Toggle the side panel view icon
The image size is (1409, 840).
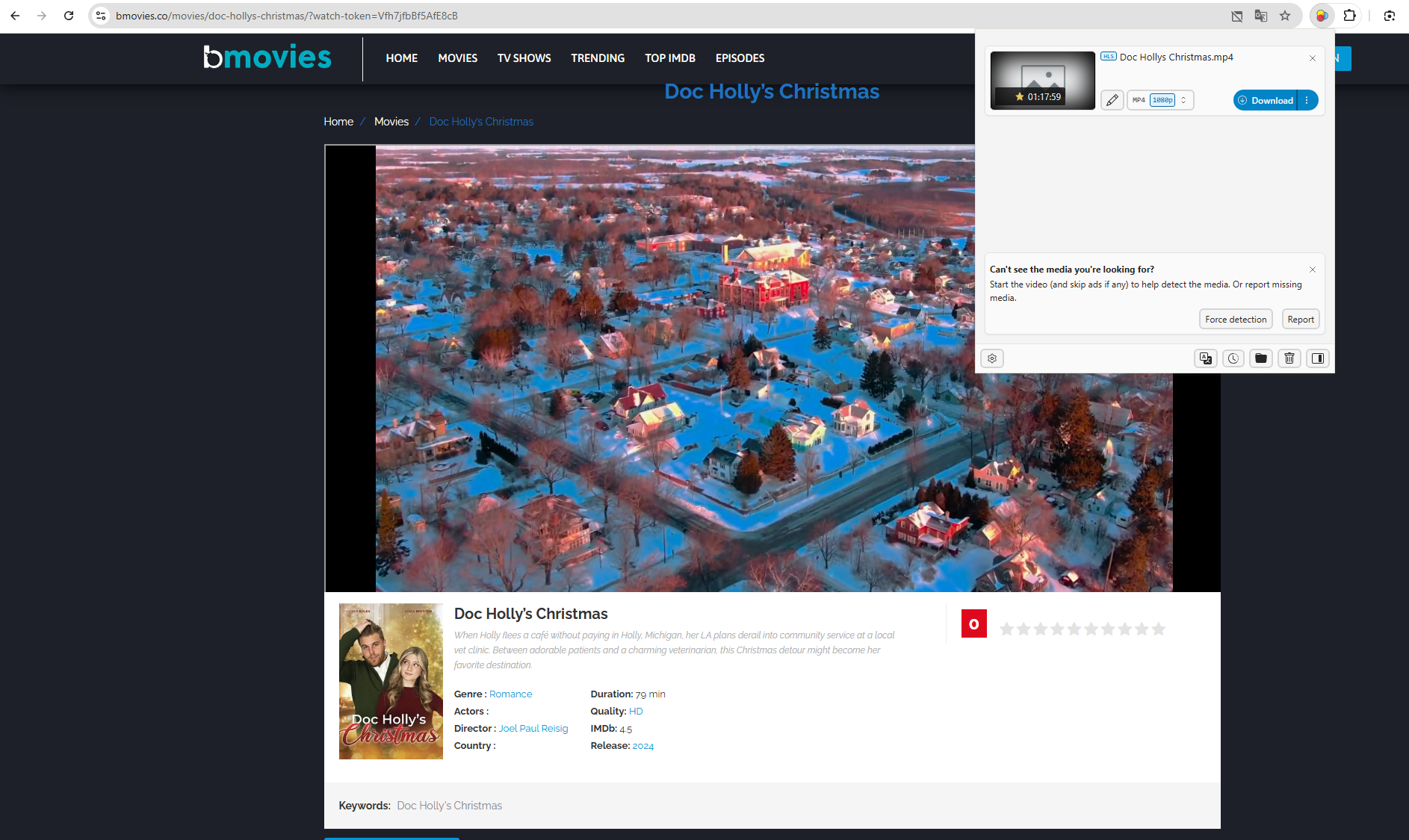coord(1318,358)
